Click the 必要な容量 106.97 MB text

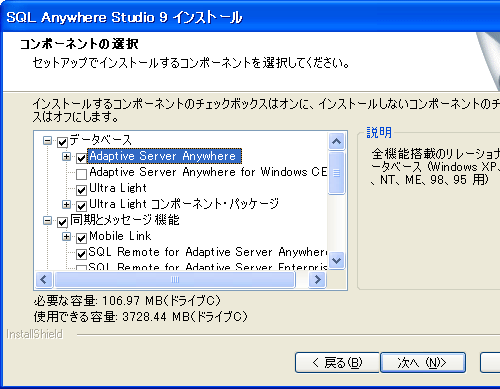[x=127, y=301]
